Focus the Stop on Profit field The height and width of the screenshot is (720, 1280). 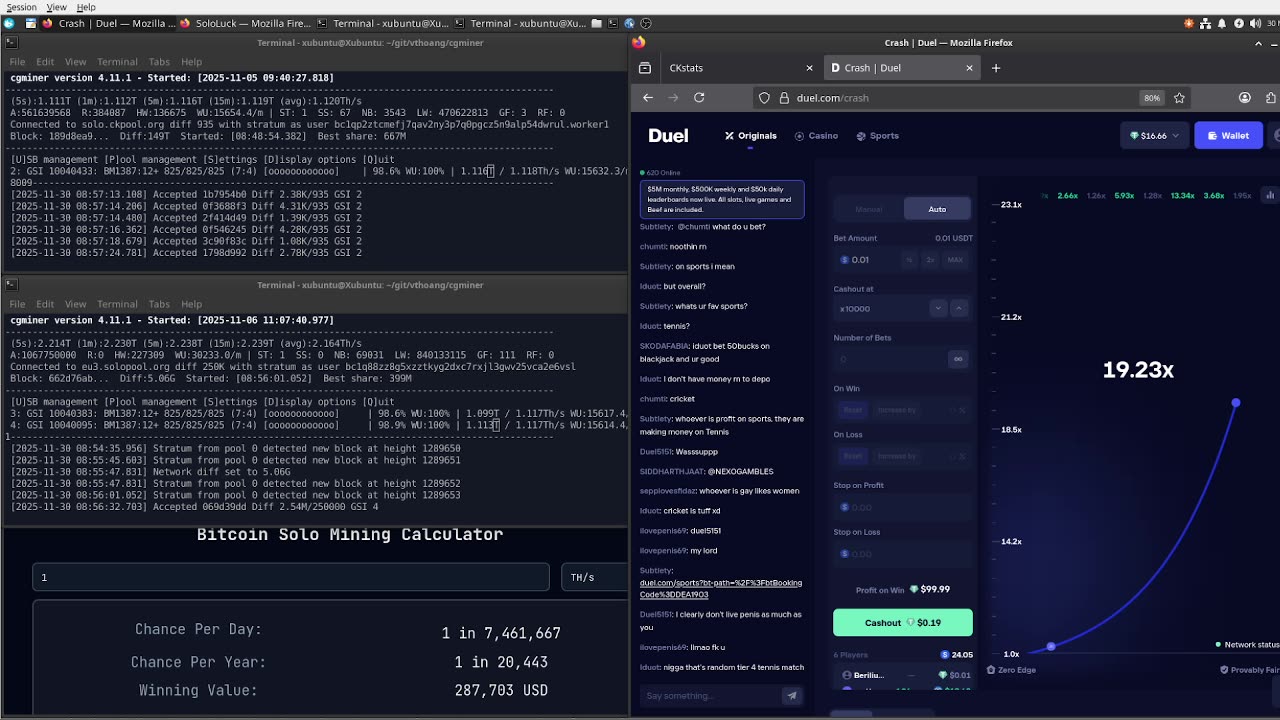[903, 507]
